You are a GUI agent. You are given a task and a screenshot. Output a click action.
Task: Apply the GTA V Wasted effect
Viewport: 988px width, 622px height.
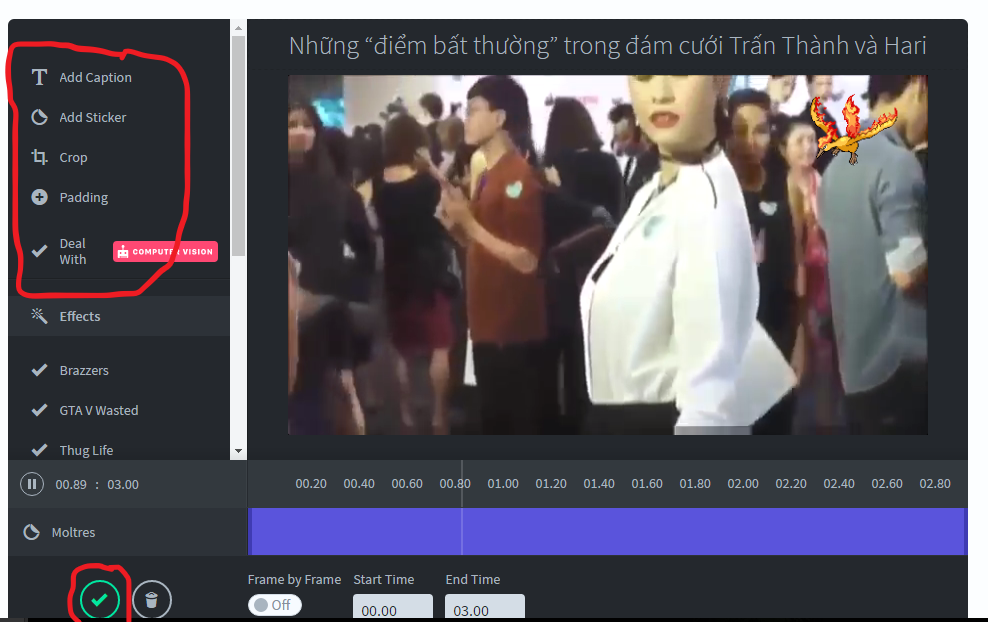click(99, 410)
